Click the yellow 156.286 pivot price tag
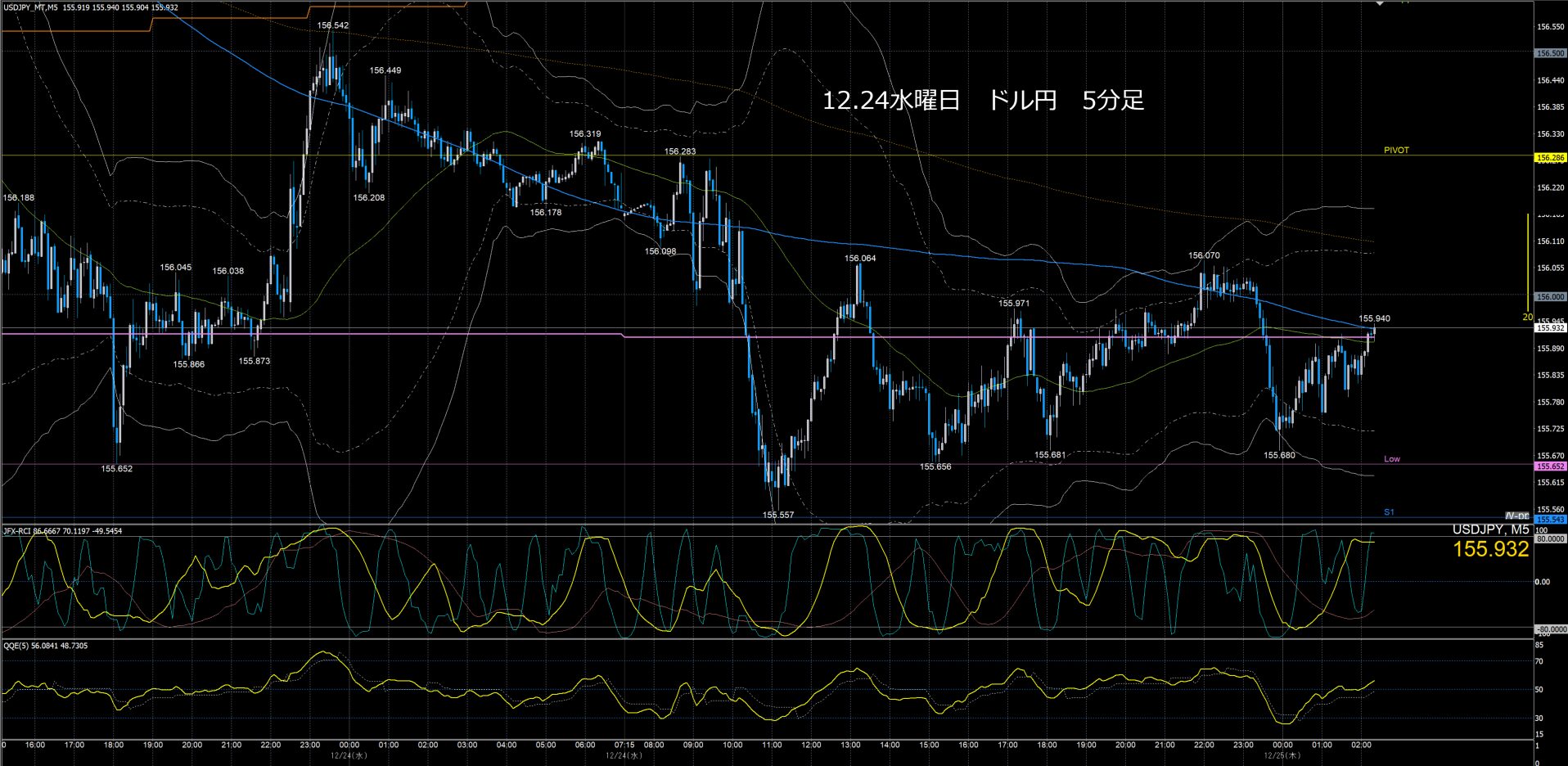This screenshot has width=1568, height=766. 1550,158
